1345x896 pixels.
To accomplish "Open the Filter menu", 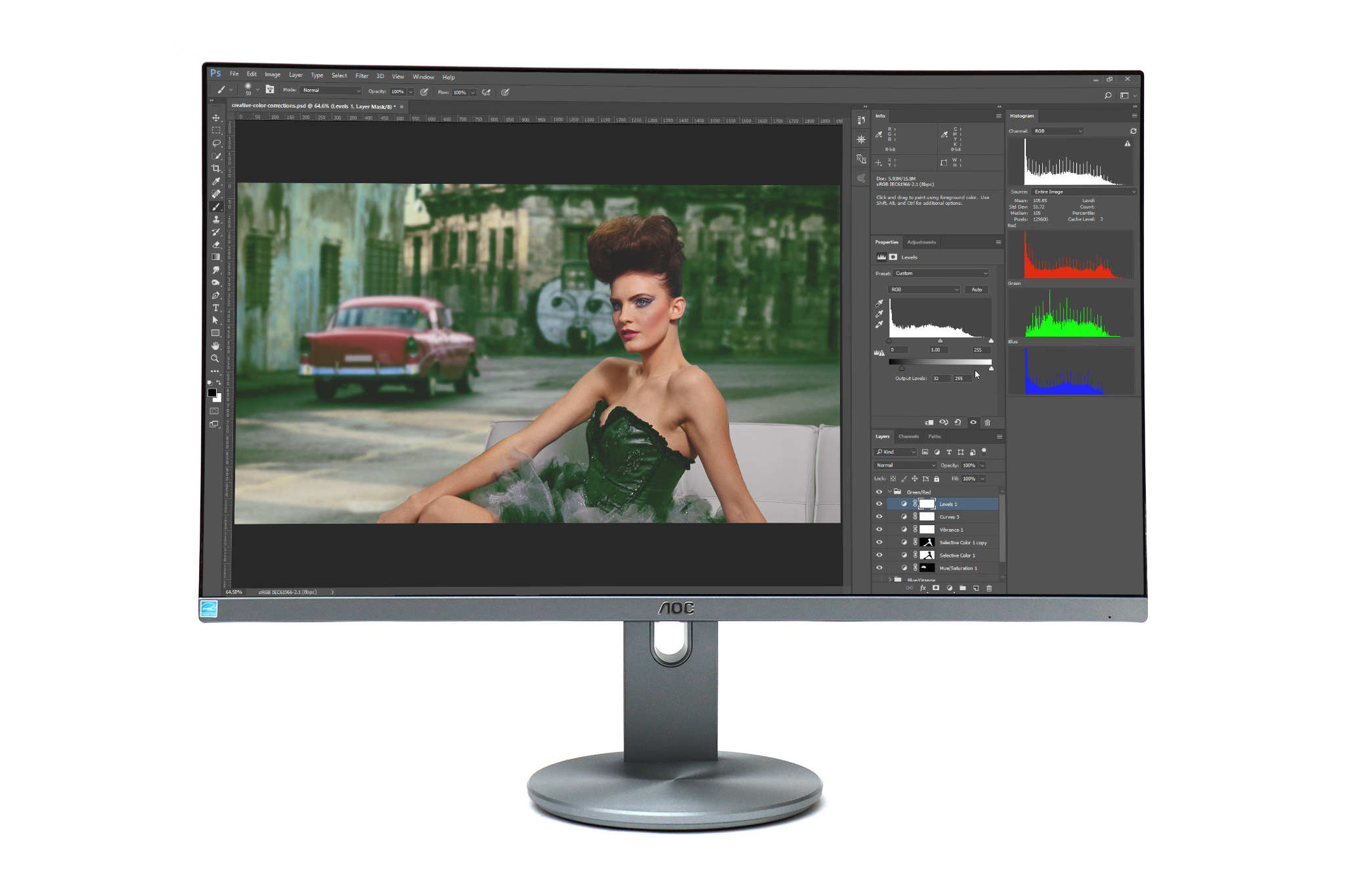I will (x=361, y=76).
